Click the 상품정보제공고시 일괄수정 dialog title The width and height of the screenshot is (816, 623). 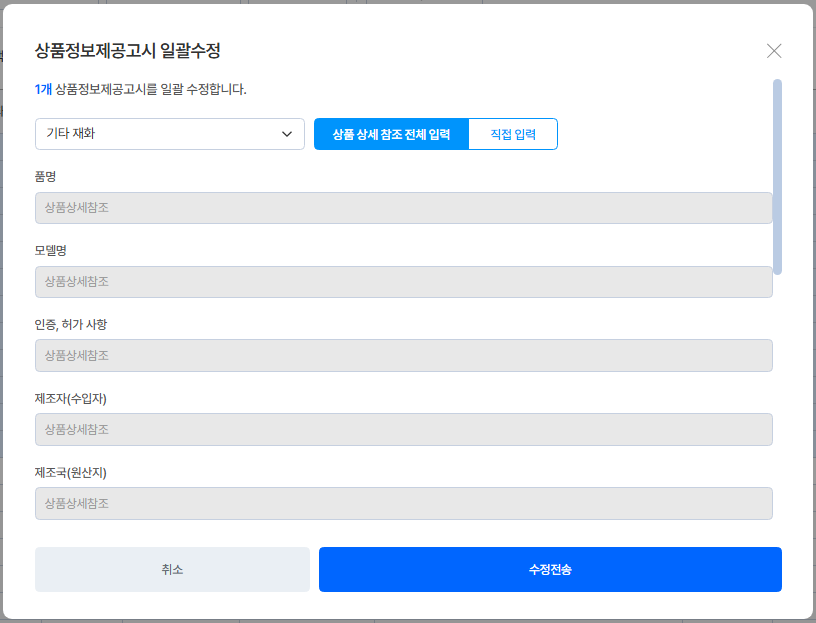click(x=127, y=50)
